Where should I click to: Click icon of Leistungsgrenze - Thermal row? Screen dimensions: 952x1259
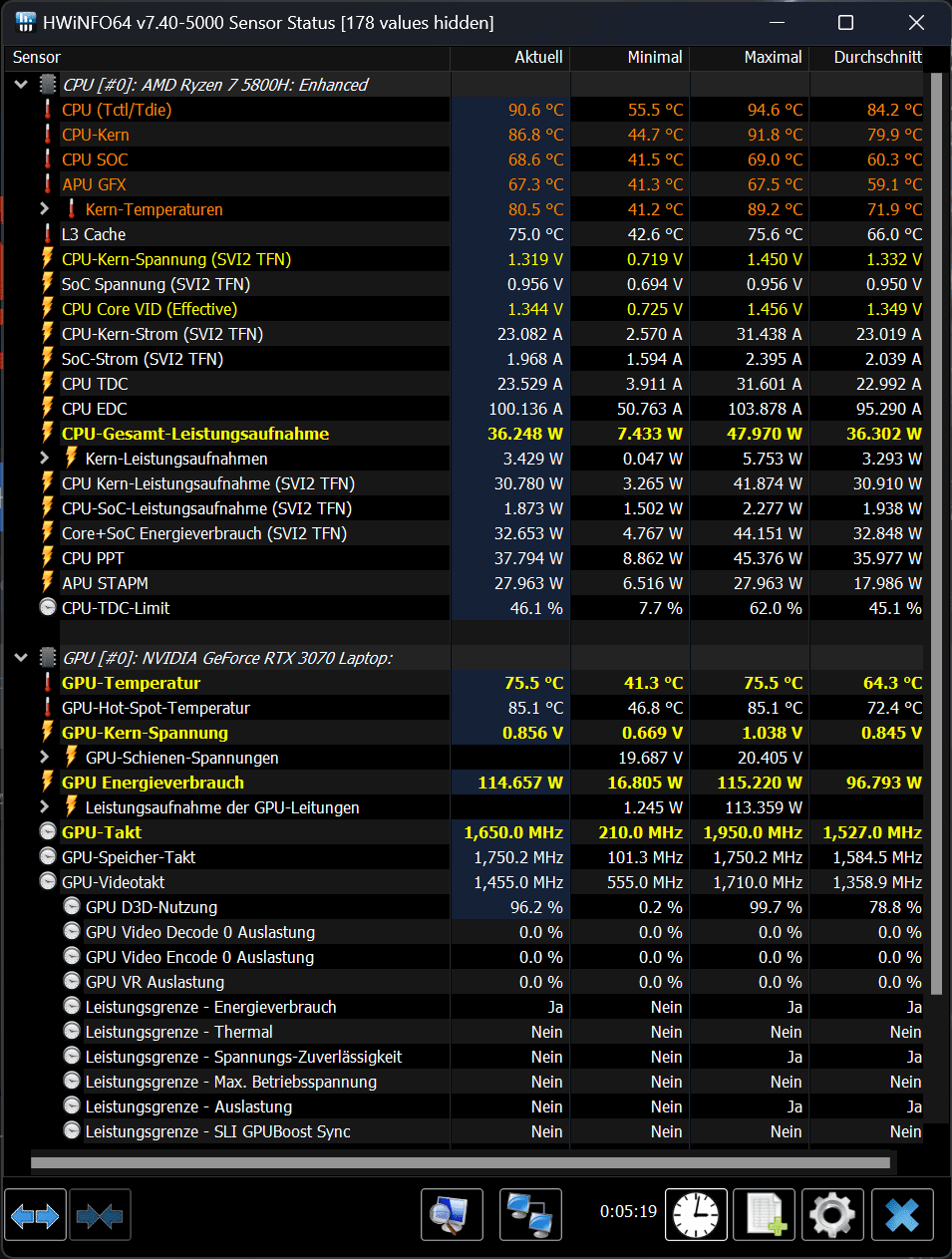click(x=71, y=1032)
